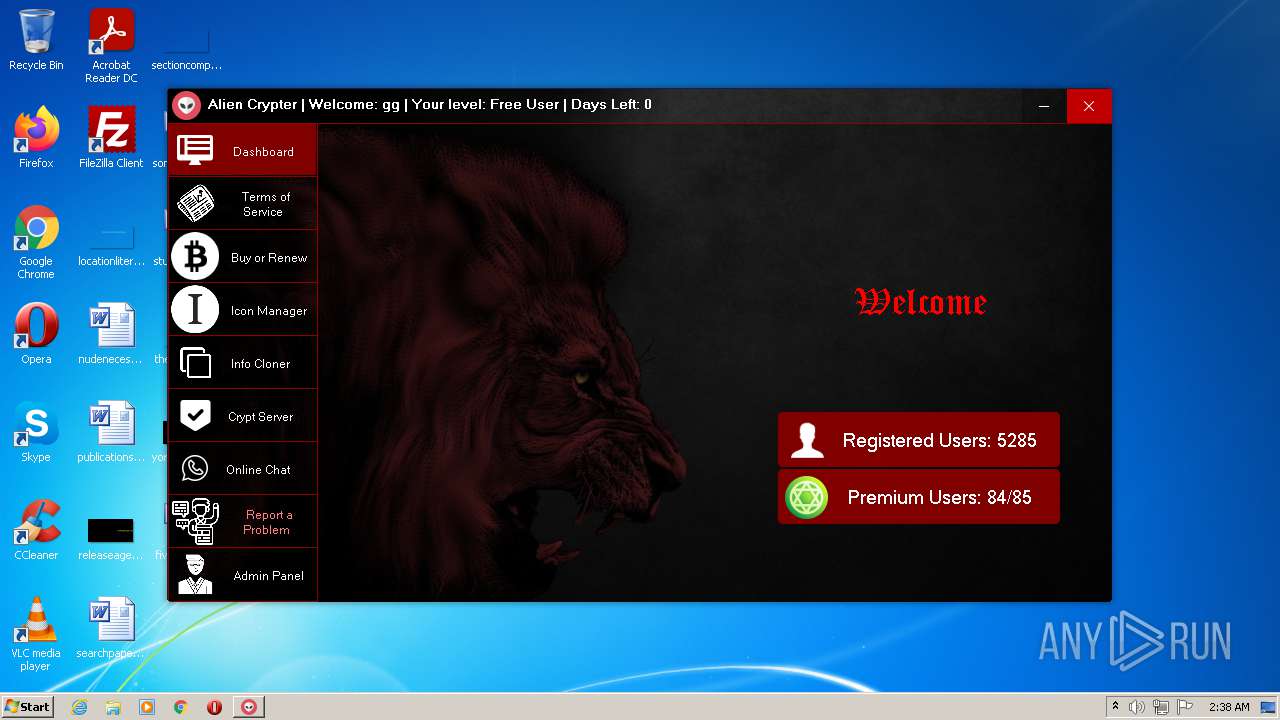Go to Icon Manager section
Screen dimensions: 1280x720
(242, 310)
